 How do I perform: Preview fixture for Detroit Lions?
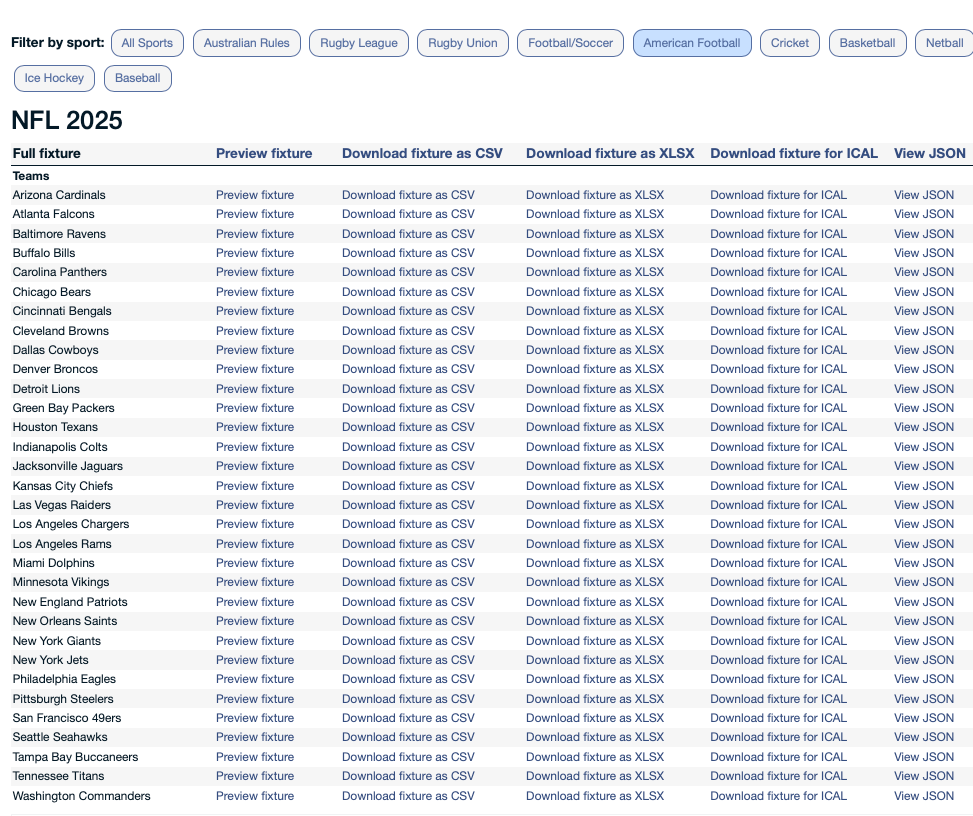coord(255,389)
